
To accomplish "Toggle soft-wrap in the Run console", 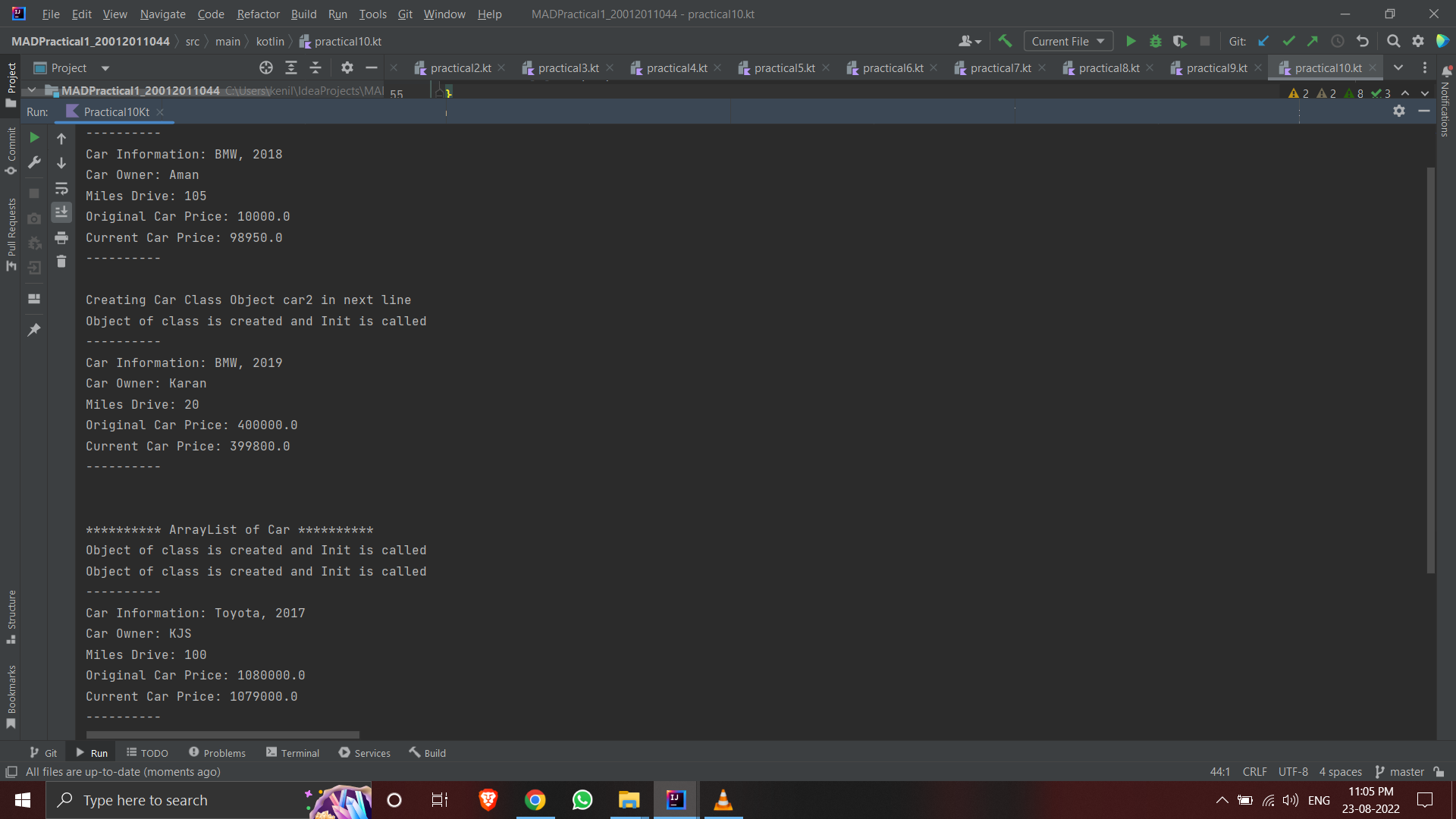I will pyautogui.click(x=61, y=188).
